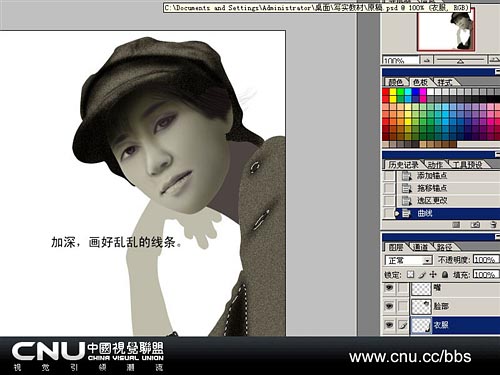Click the lock all padlock icon
Viewport: 500px width, 375px height.
[445, 274]
